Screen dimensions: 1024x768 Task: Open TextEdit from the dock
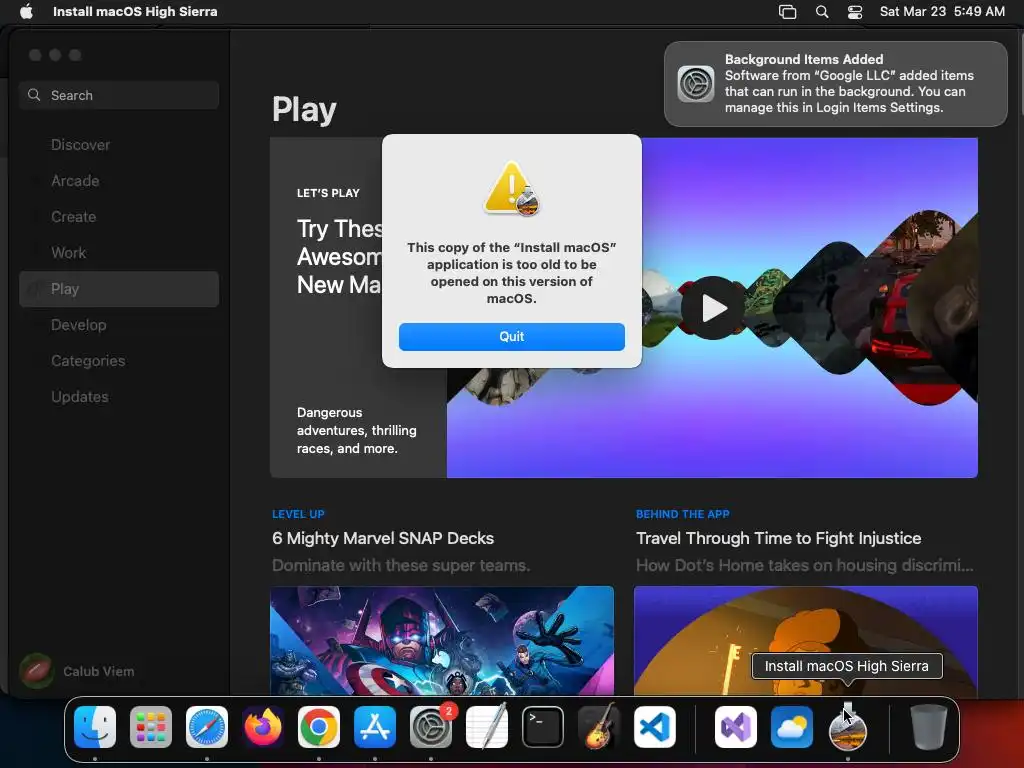pyautogui.click(x=487, y=727)
